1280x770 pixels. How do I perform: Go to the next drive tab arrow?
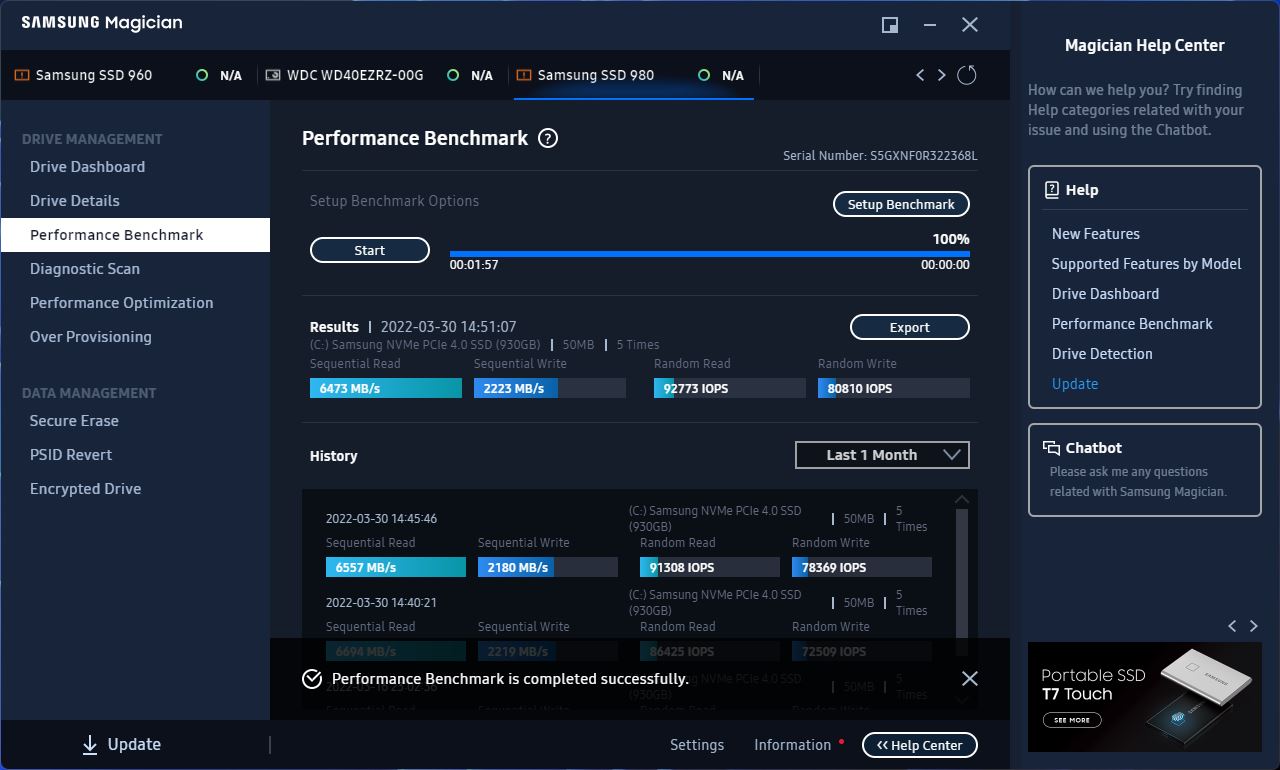[941, 75]
